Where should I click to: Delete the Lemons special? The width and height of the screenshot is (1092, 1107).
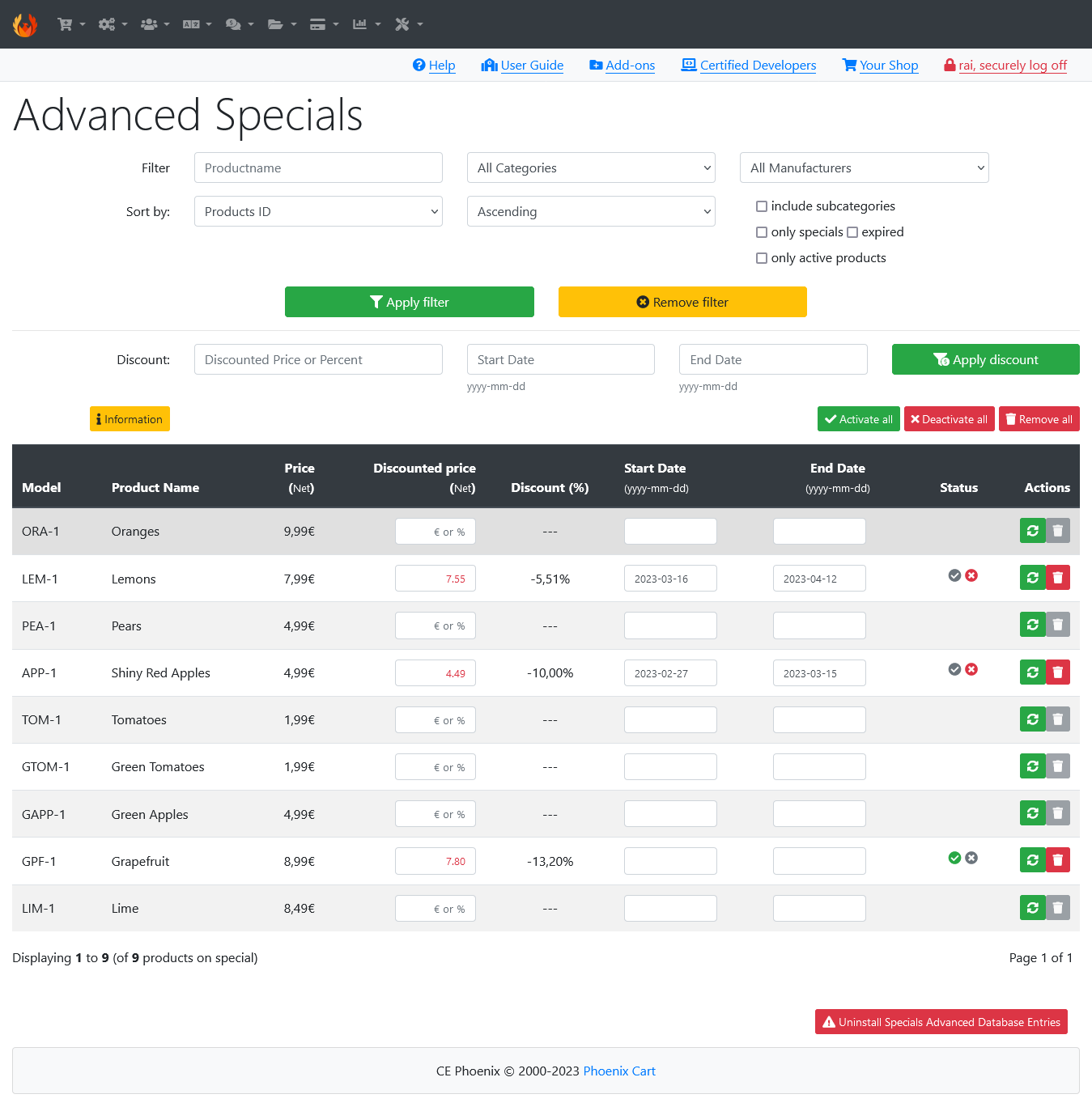tap(1058, 578)
